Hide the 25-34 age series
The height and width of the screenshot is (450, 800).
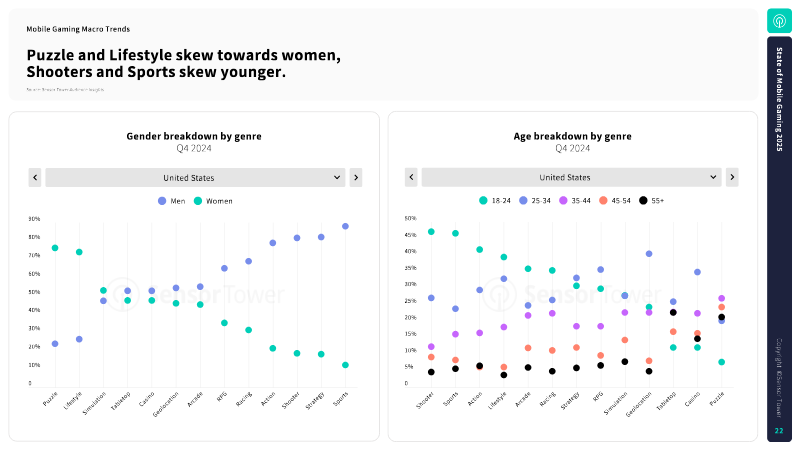click(x=535, y=201)
